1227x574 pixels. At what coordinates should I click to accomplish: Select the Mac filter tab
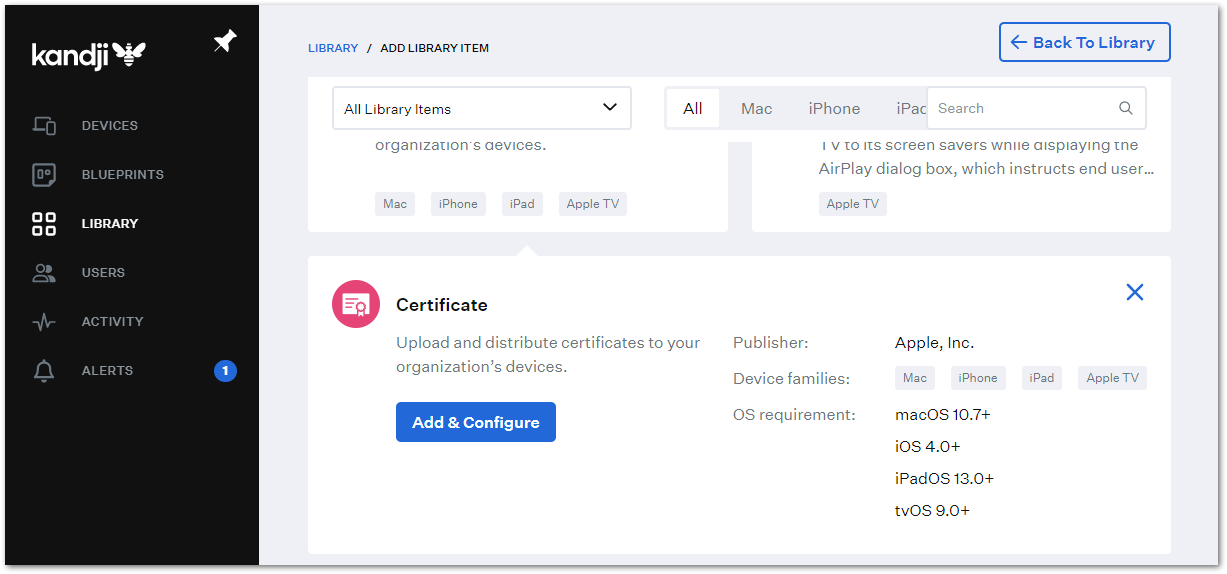pos(756,108)
